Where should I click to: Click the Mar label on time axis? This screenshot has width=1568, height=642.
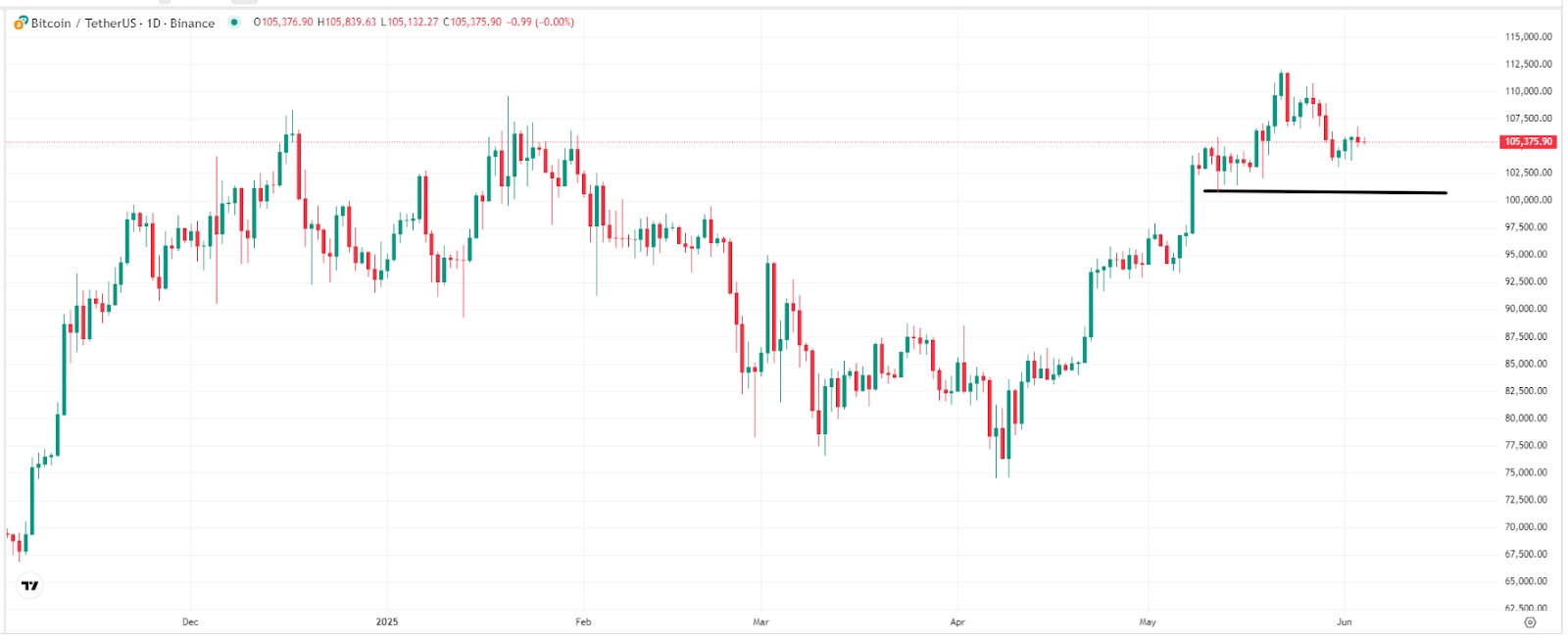click(x=760, y=622)
